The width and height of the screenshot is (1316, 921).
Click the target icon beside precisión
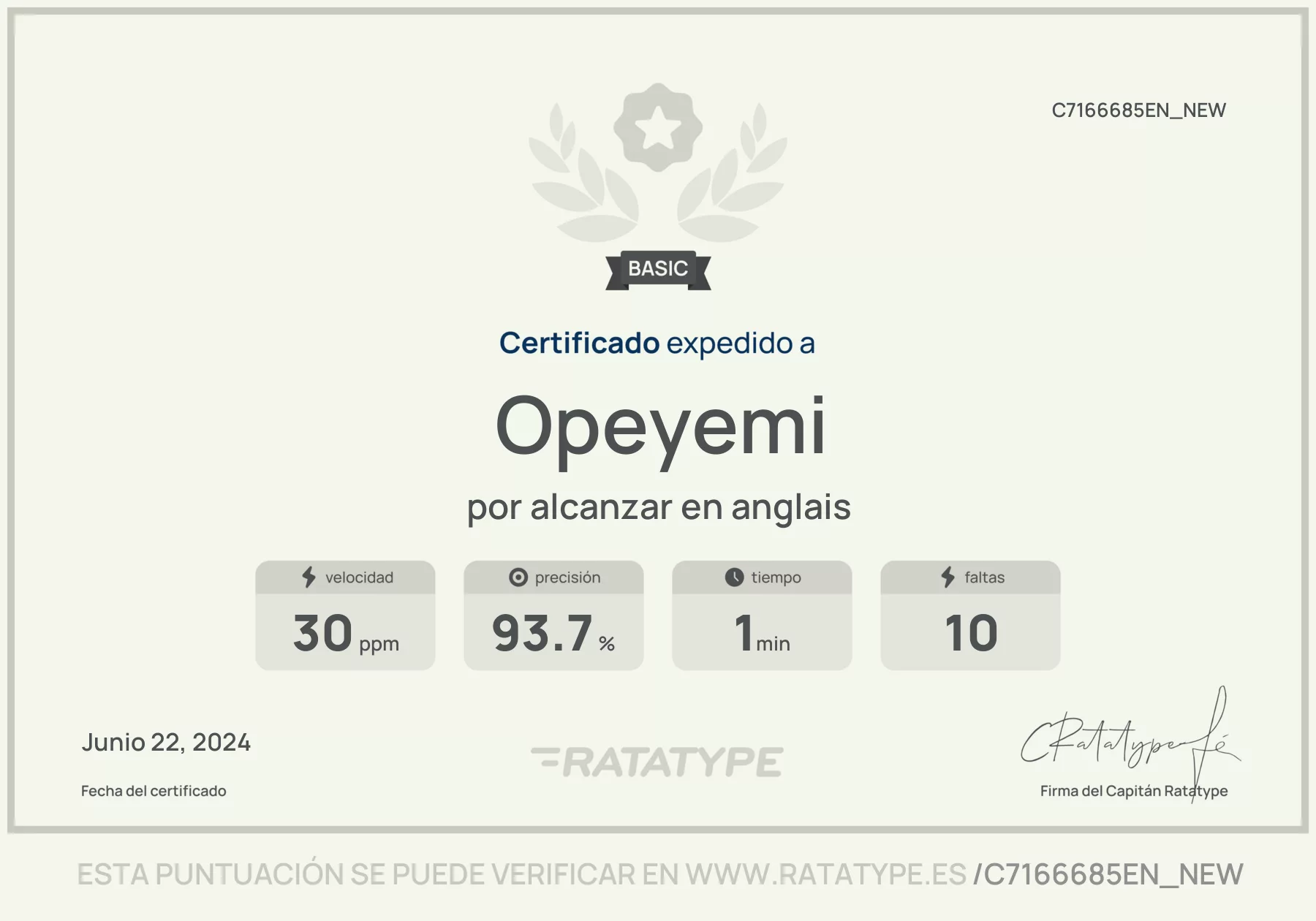tap(518, 577)
